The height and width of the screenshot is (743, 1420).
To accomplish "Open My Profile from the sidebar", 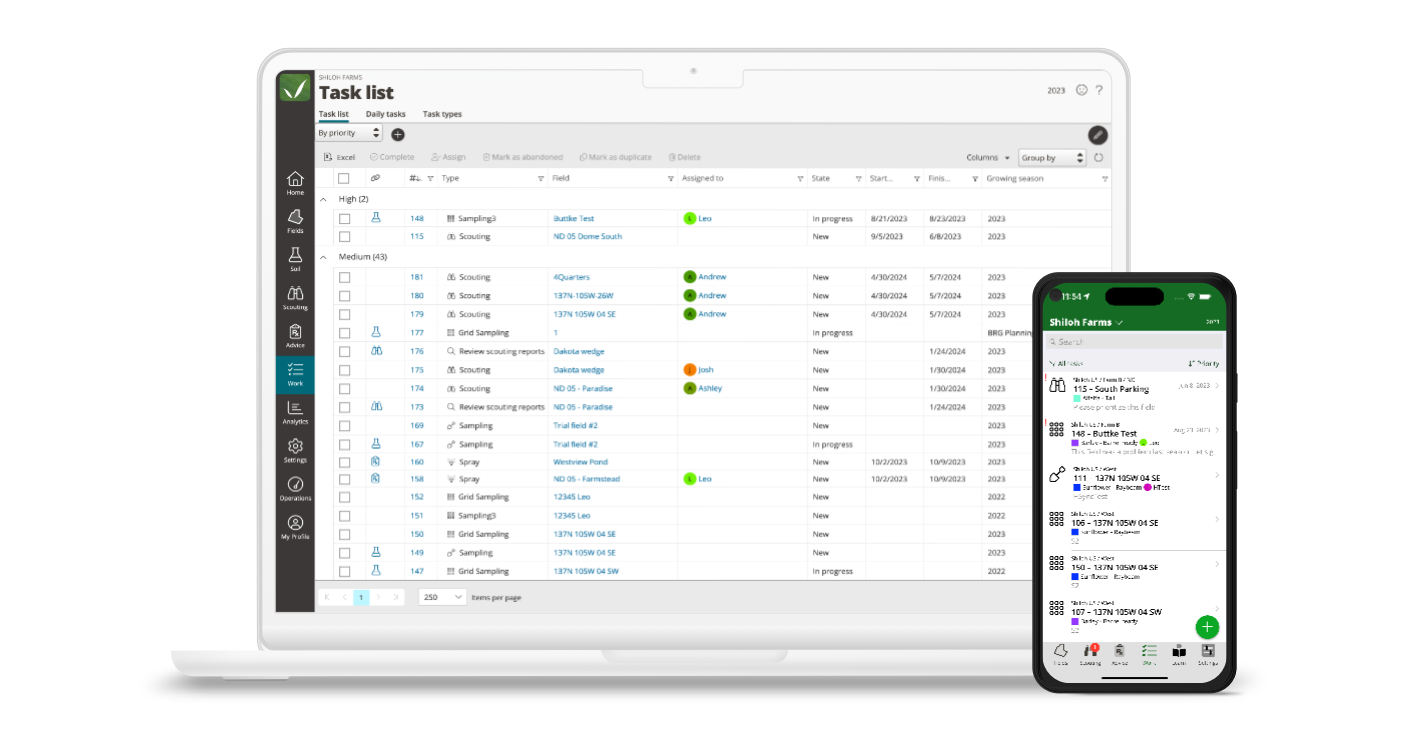I will pos(295,527).
